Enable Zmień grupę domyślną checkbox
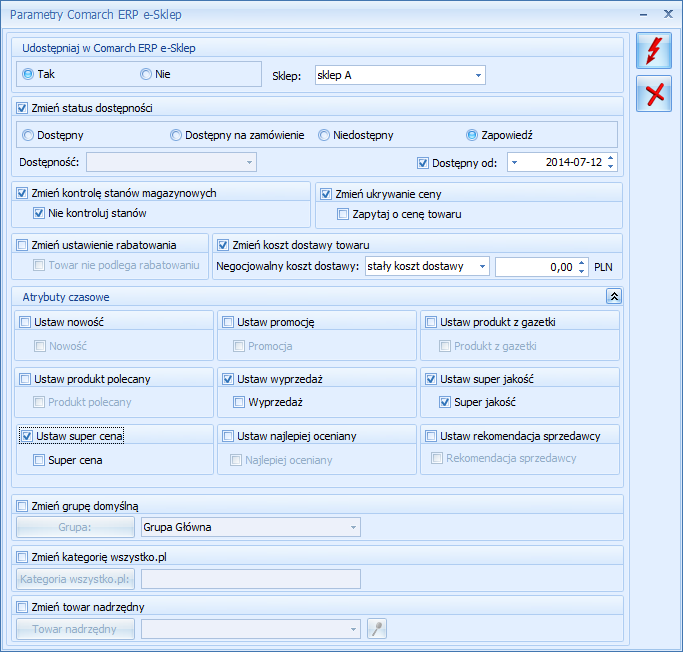Screen dimensions: 683x652 coord(22,506)
